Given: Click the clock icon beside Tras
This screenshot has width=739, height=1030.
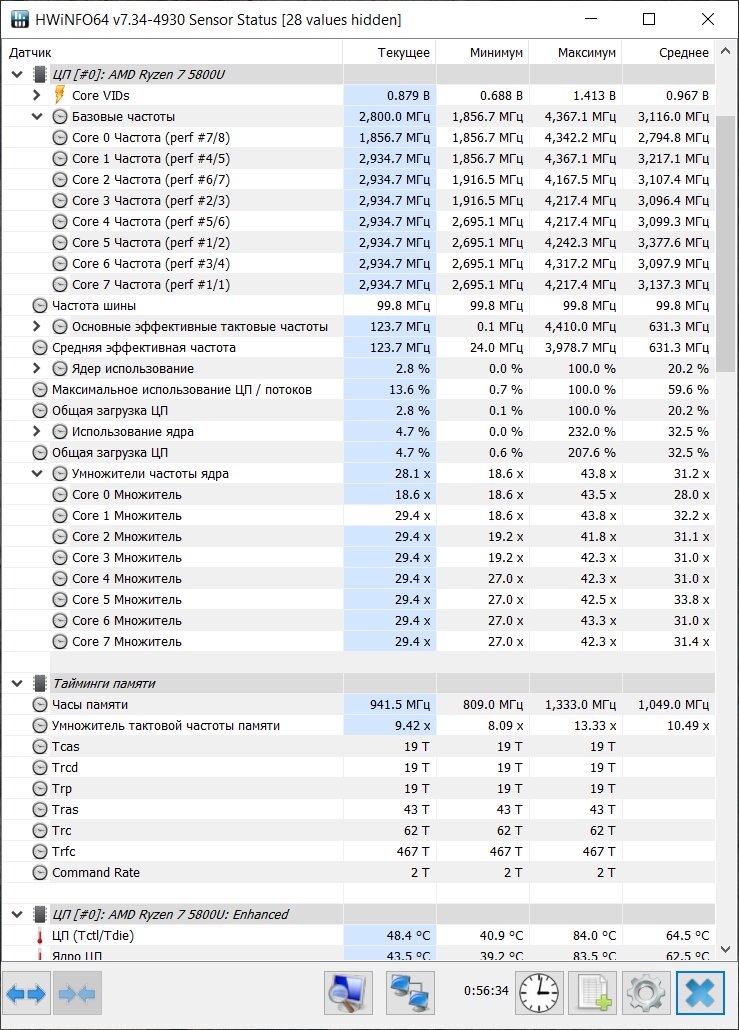Looking at the screenshot, I should pos(40,809).
